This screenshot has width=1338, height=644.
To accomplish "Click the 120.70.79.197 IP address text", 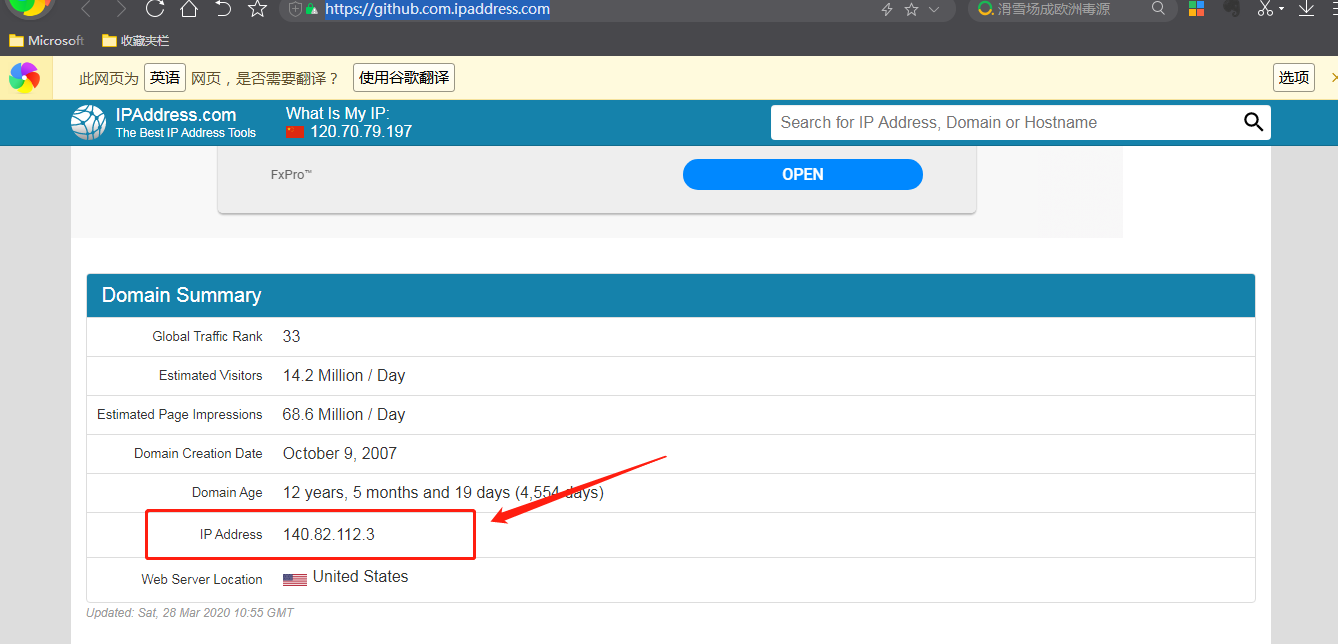I will [361, 132].
